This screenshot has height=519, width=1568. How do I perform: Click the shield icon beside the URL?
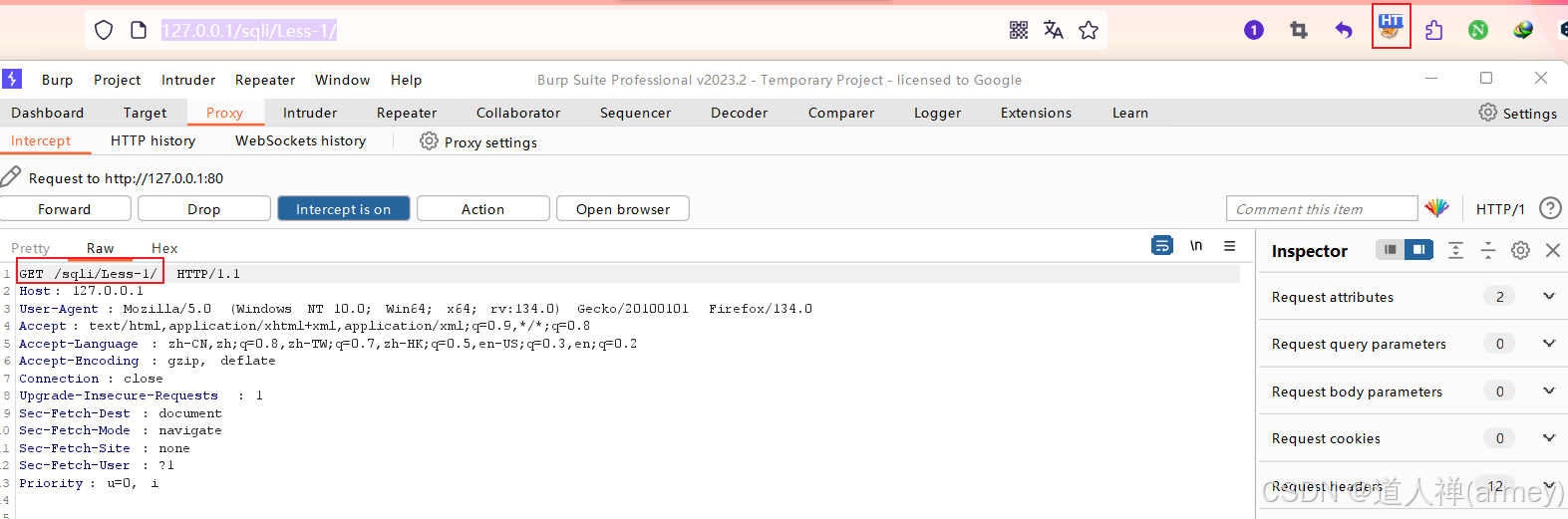pos(104,30)
